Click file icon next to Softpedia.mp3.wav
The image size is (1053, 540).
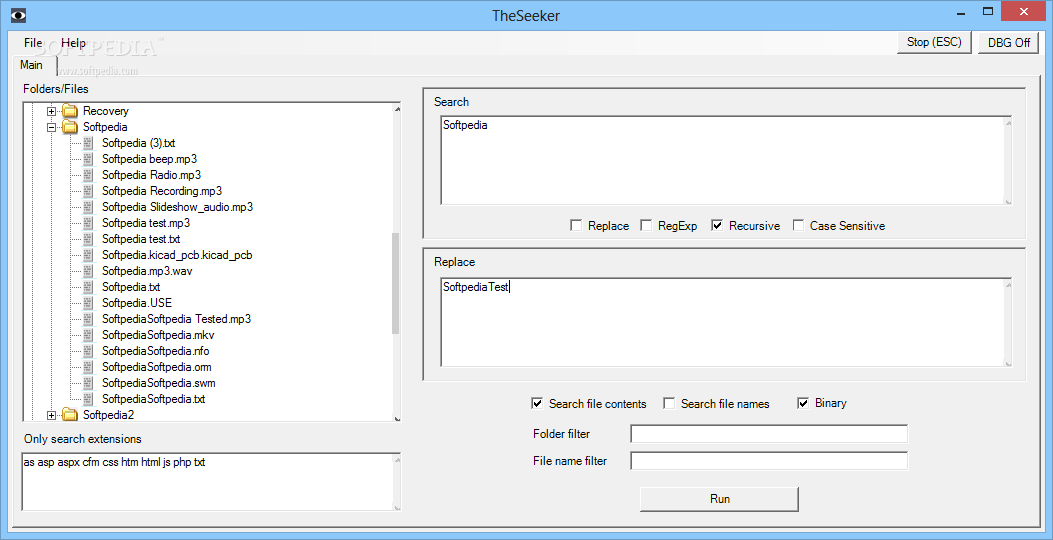[x=89, y=271]
